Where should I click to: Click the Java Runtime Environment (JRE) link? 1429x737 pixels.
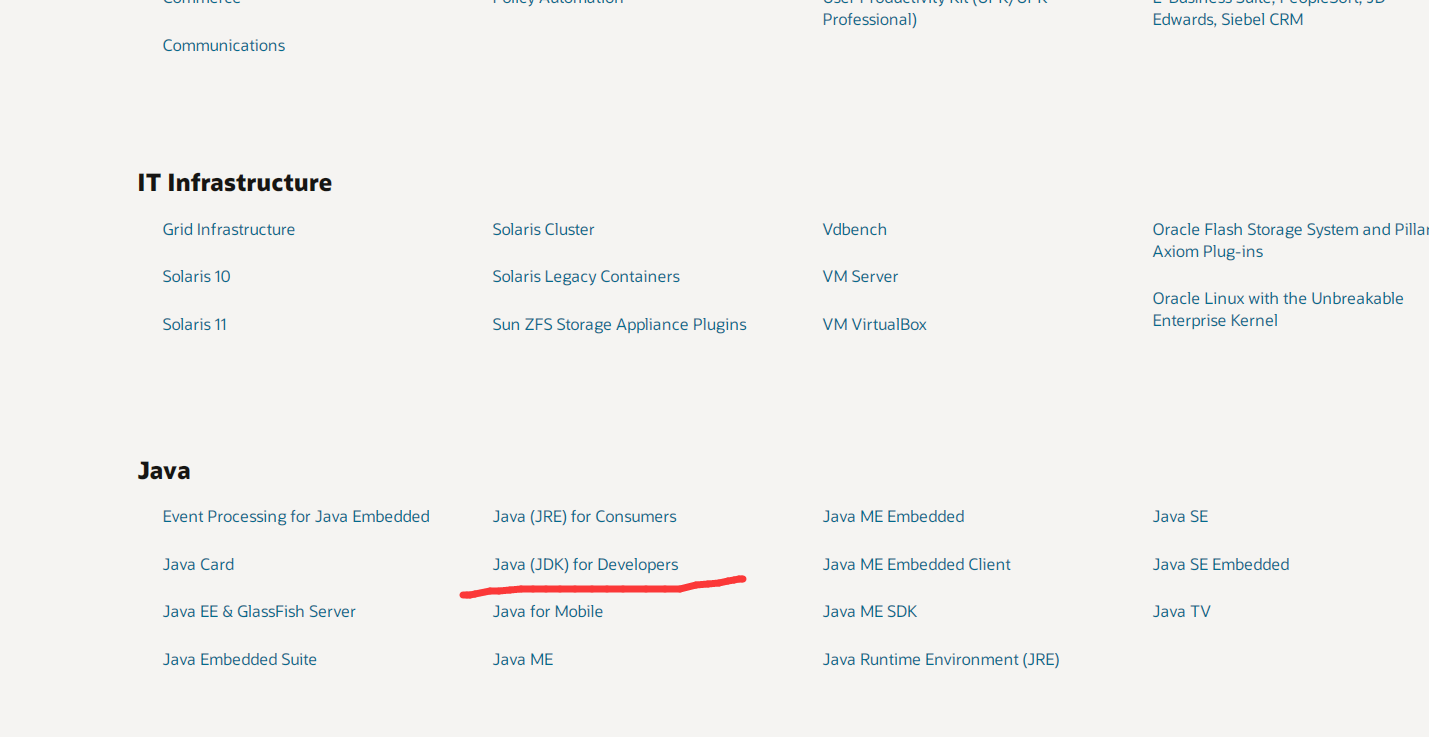point(940,659)
